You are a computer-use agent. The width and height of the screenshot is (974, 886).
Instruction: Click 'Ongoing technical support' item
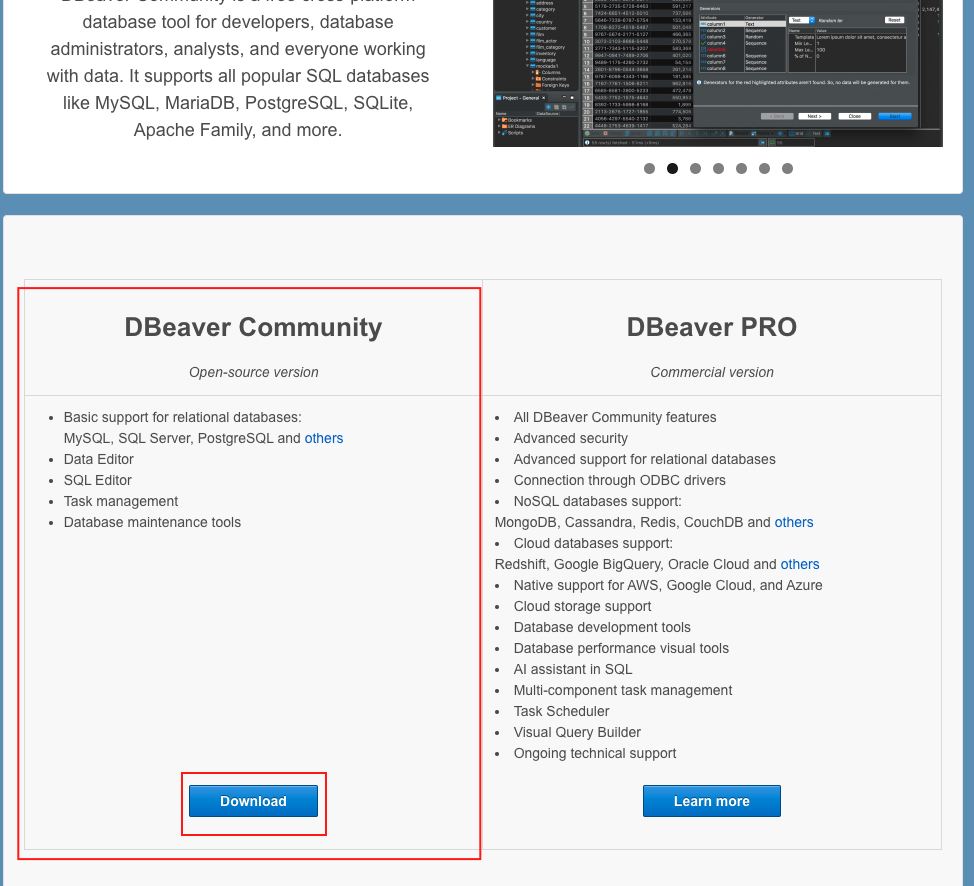tap(595, 754)
